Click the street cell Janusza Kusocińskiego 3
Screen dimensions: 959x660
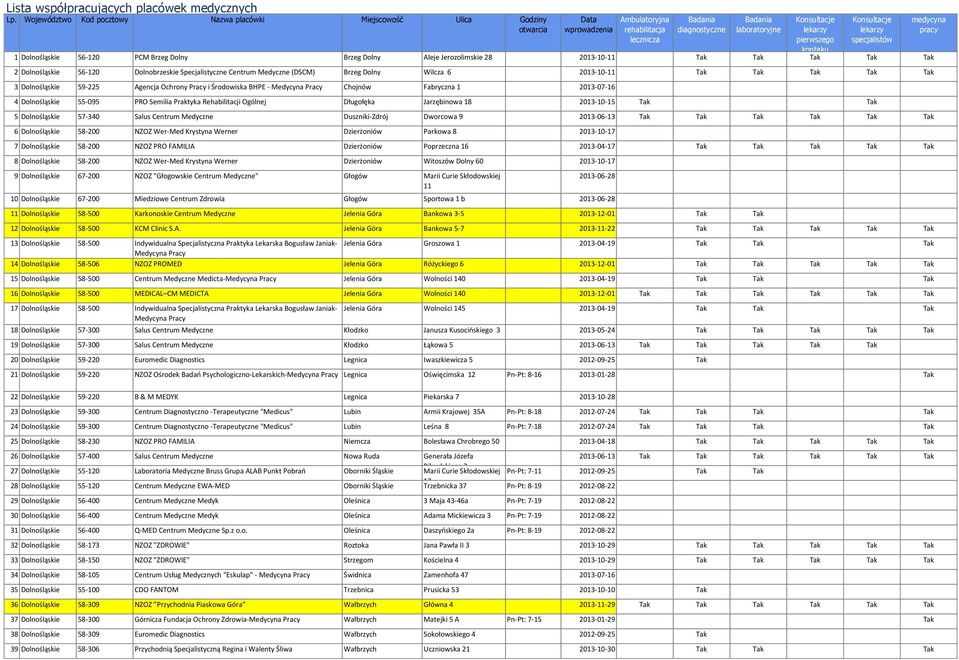click(462, 330)
